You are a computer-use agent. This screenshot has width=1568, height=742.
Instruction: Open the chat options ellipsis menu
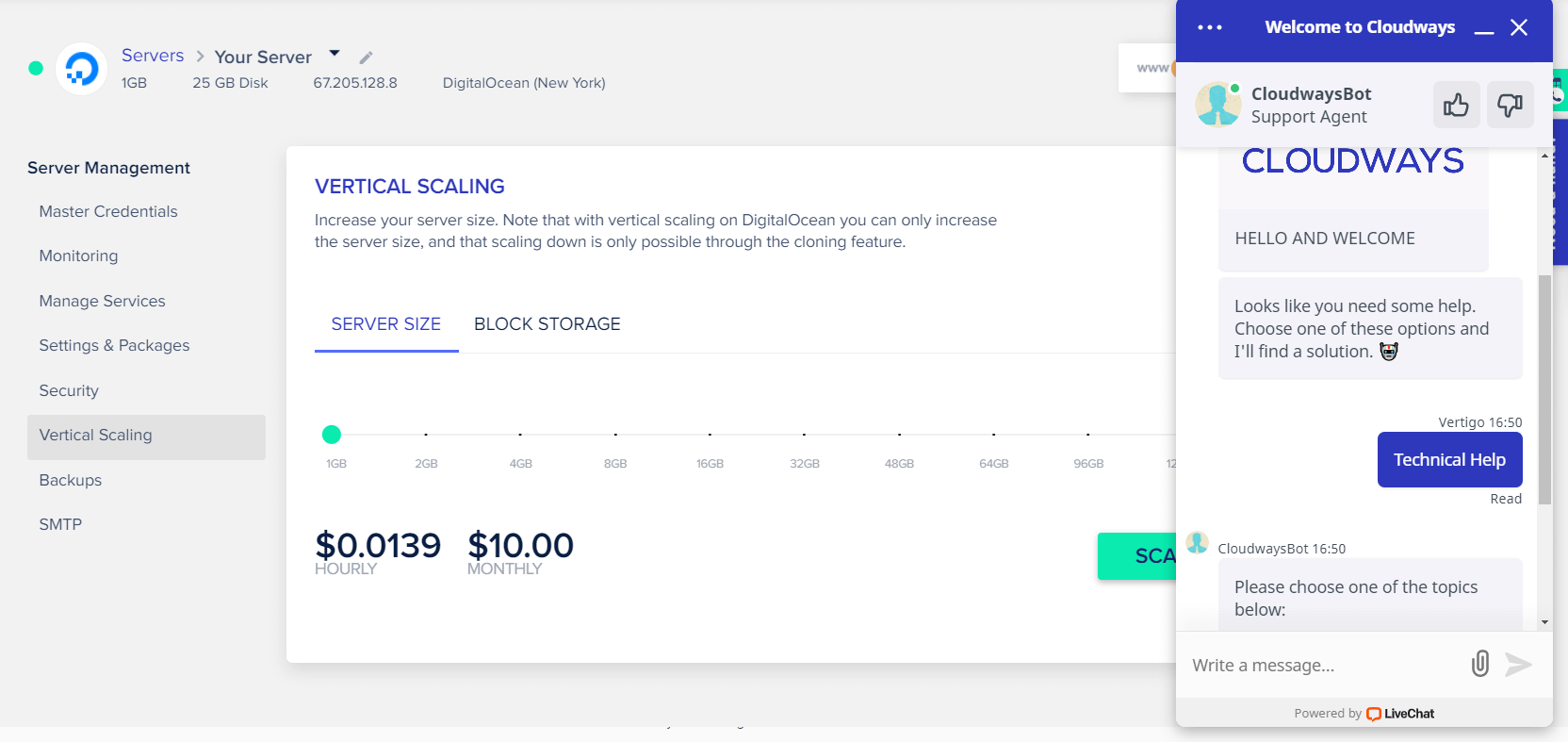pos(1209,27)
